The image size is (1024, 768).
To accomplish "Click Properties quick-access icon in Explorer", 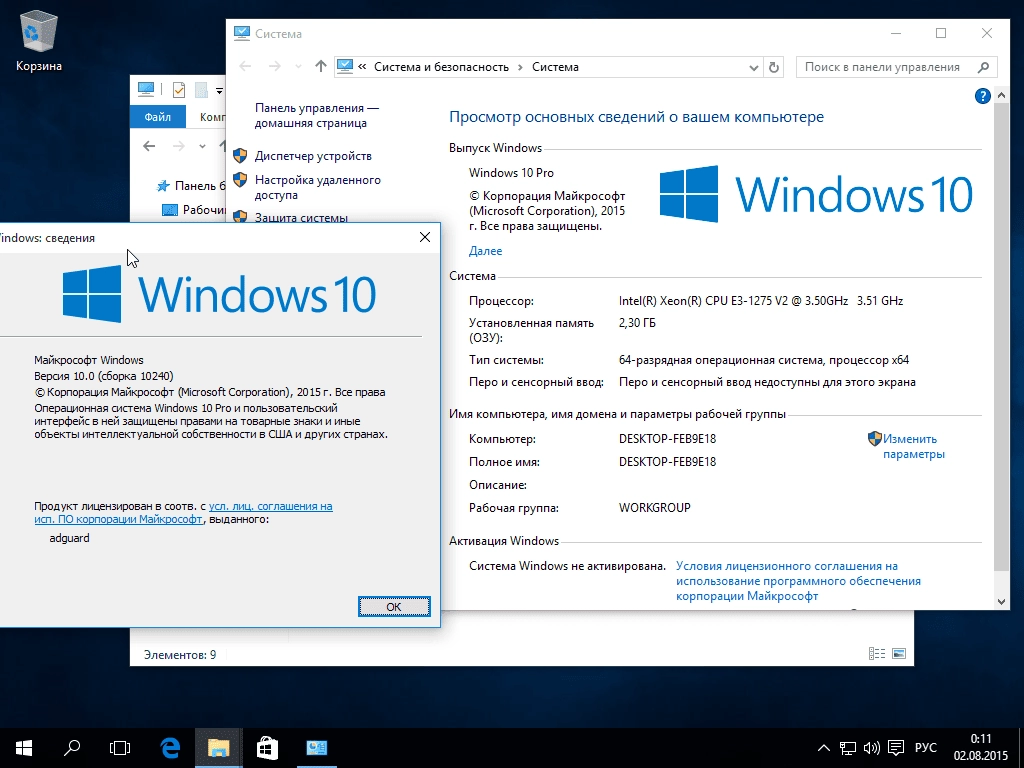I will (178, 89).
